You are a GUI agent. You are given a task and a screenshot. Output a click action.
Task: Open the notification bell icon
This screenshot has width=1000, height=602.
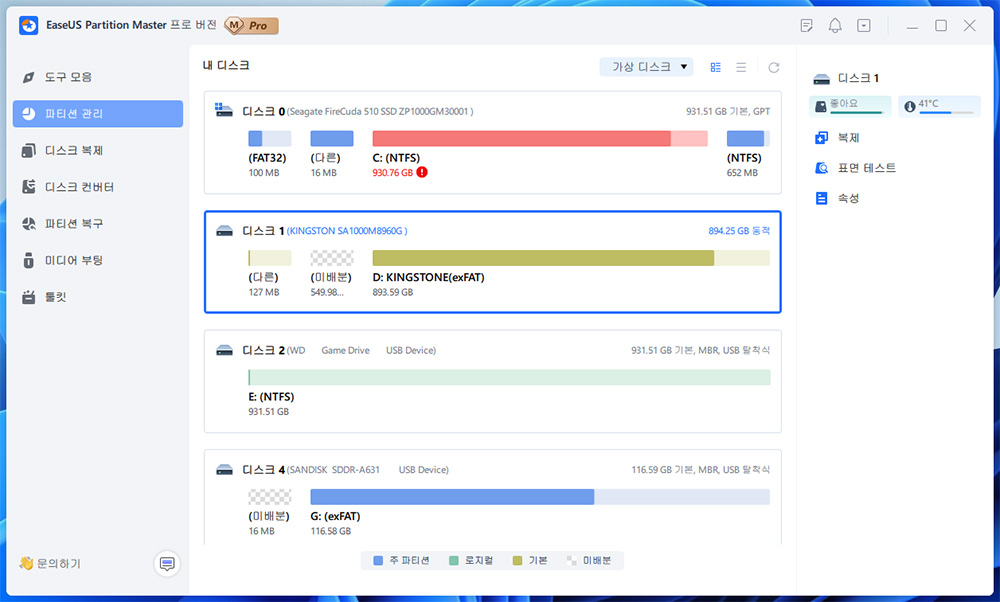tap(835, 26)
